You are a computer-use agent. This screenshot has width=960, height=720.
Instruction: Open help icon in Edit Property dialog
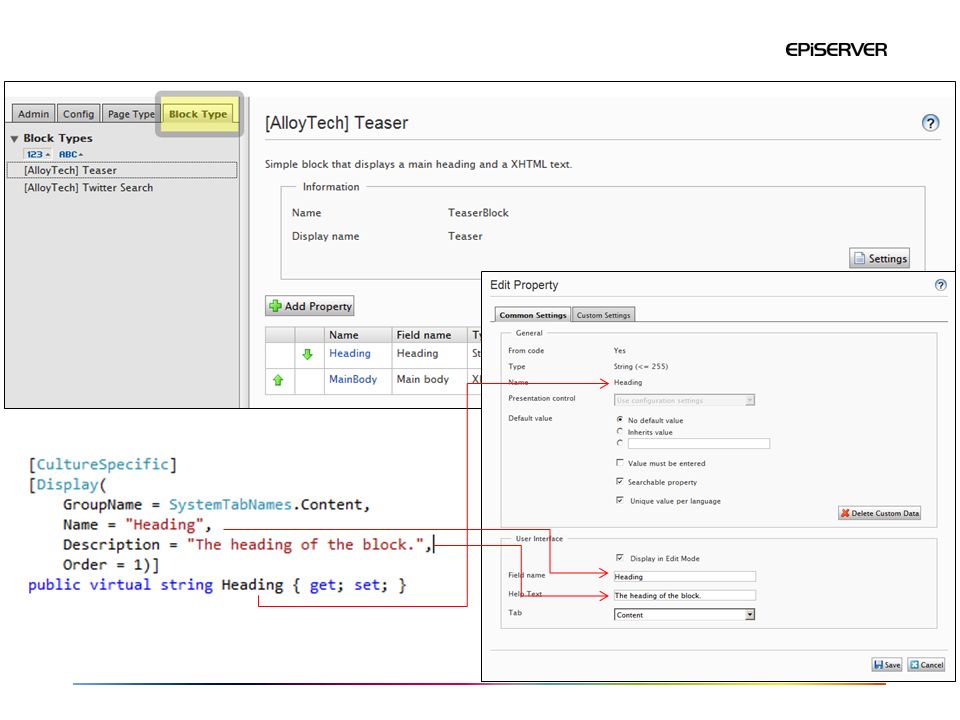pos(940,285)
